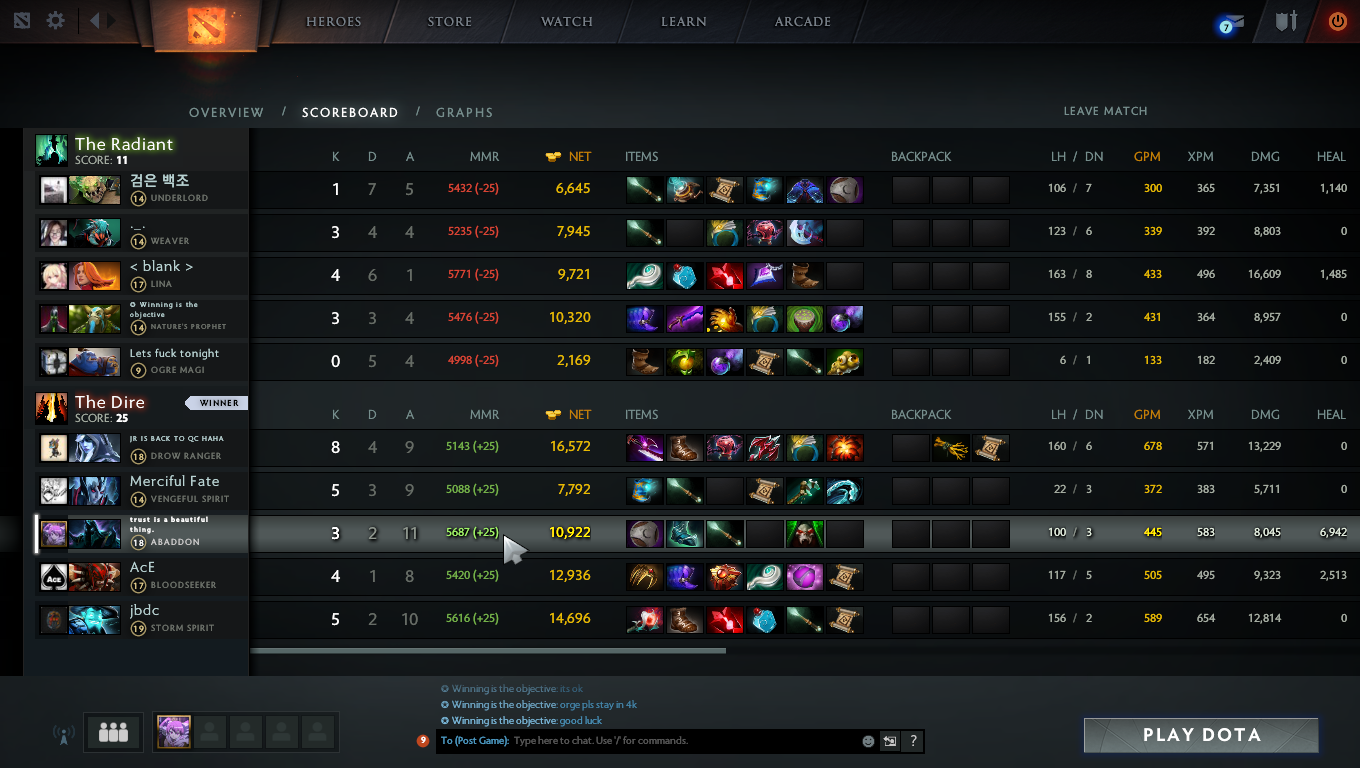Open the party members group icon
The height and width of the screenshot is (768, 1360).
tap(113, 733)
